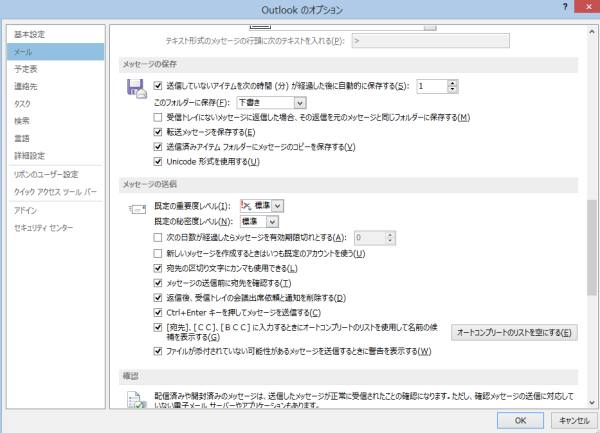Open the 既定の秘密度レベル dropdown

pos(272,221)
